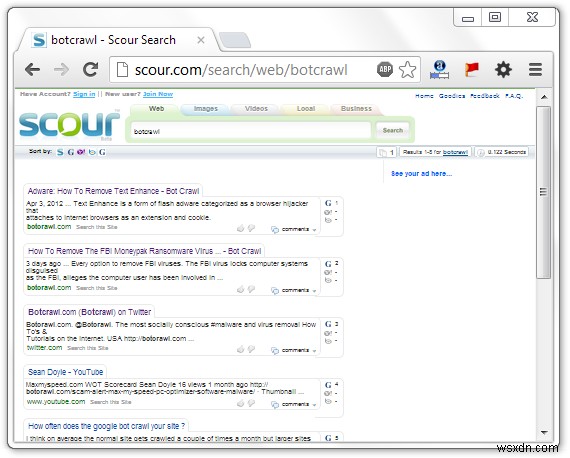This screenshot has height=458, width=570.
Task: Click the browser address bar URL
Action: click(241, 69)
